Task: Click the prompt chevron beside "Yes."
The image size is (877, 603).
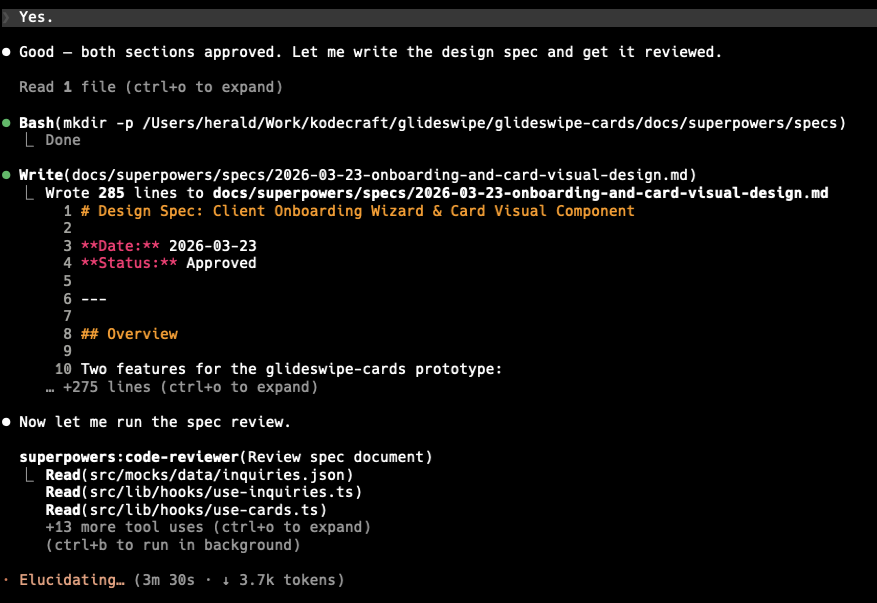Action: (x=6, y=17)
